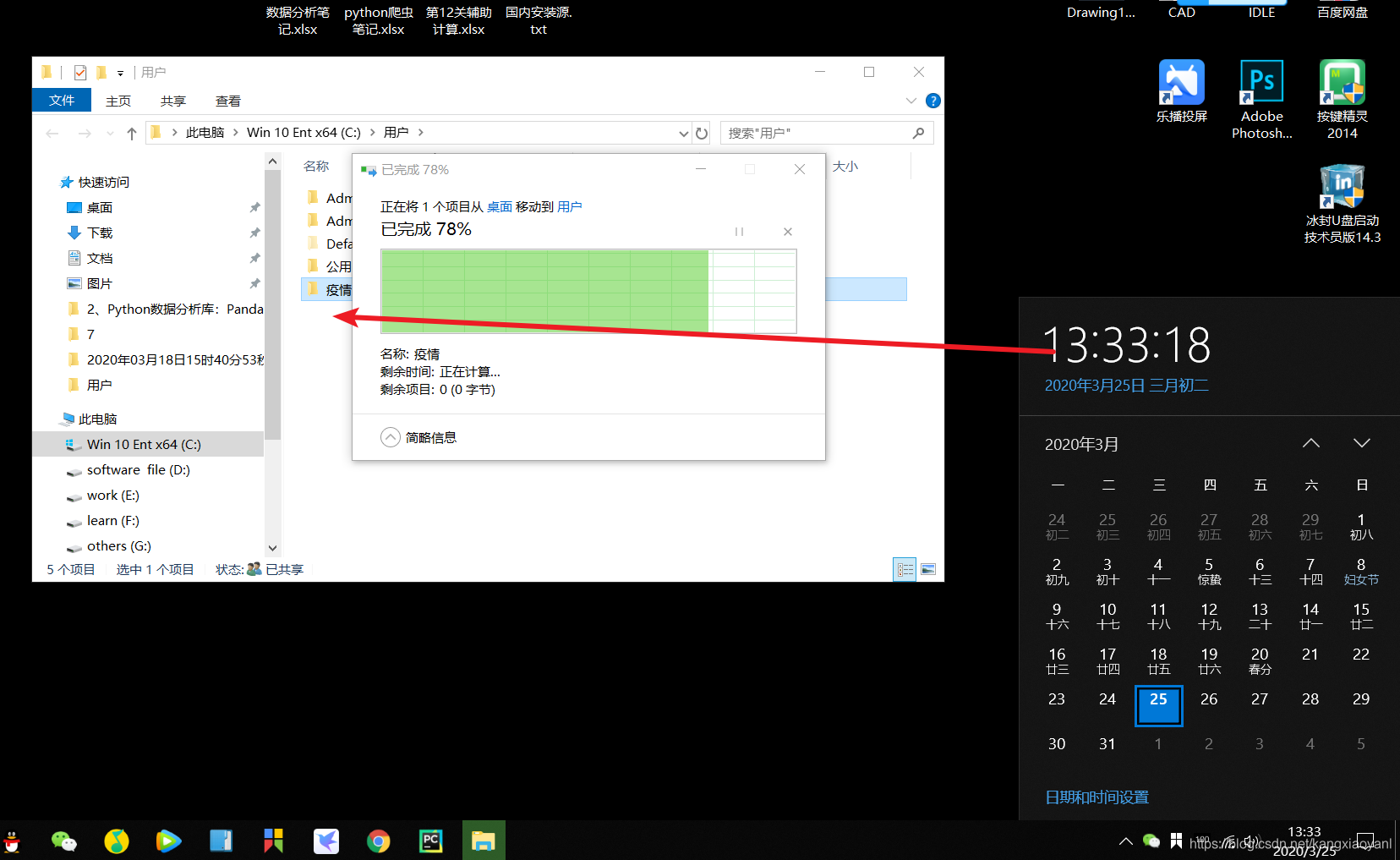Open PyCharm from the taskbar
The height and width of the screenshot is (860, 1400).
point(430,841)
